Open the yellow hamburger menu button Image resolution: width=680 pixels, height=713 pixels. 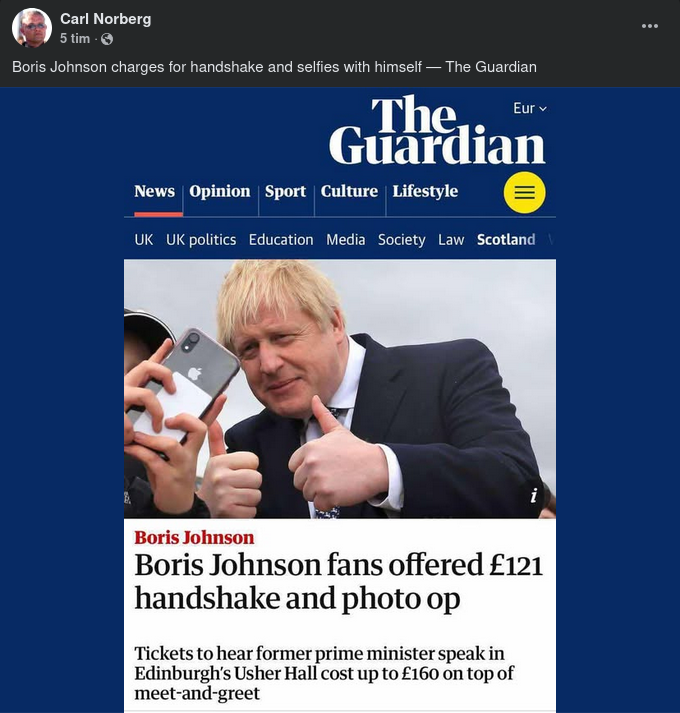point(524,192)
